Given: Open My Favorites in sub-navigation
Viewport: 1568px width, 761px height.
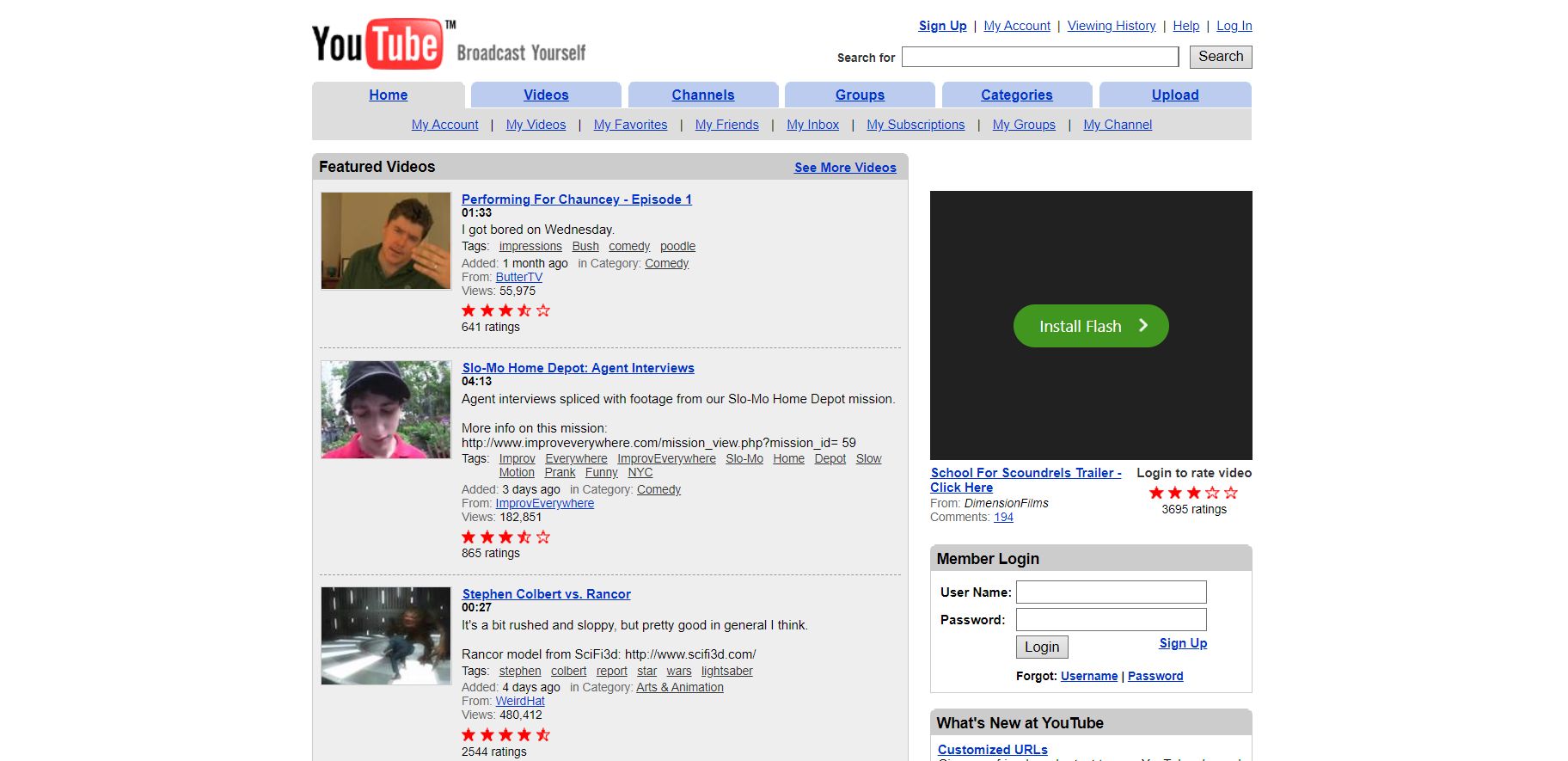Looking at the screenshot, I should click(x=630, y=125).
